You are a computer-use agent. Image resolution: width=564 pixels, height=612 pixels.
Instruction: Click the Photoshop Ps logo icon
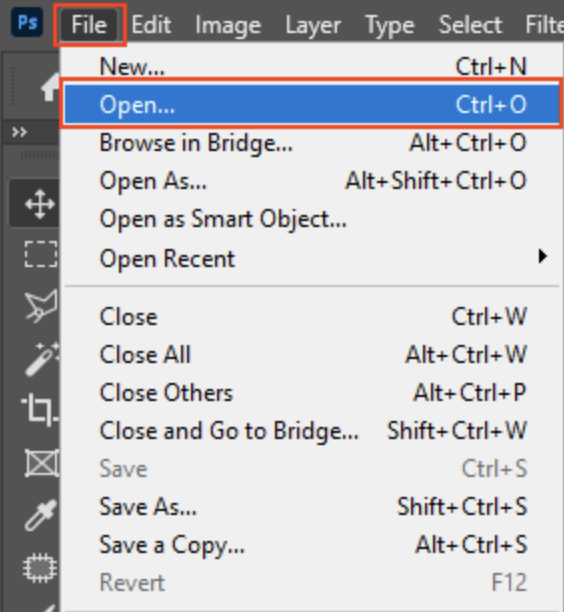point(27,23)
